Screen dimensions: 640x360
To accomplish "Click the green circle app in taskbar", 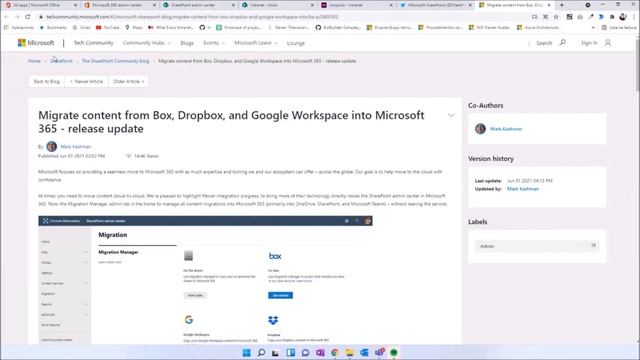I will pyautogui.click(x=394, y=353).
